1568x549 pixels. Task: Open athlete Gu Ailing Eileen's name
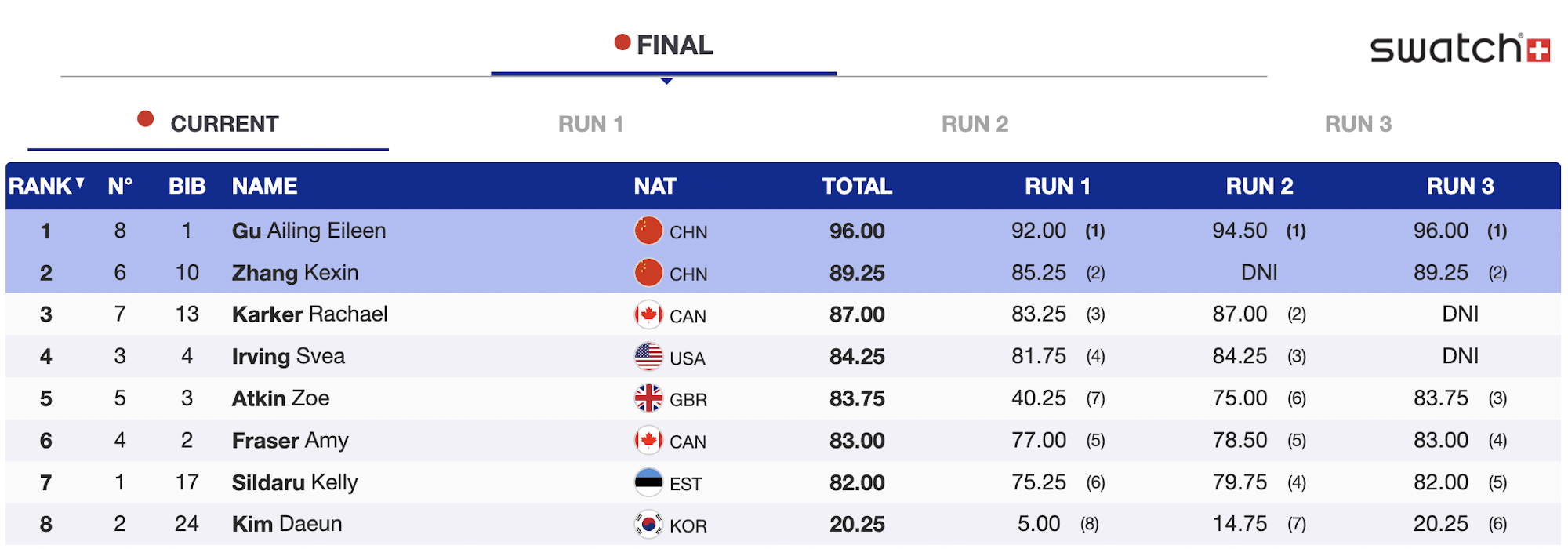309,231
